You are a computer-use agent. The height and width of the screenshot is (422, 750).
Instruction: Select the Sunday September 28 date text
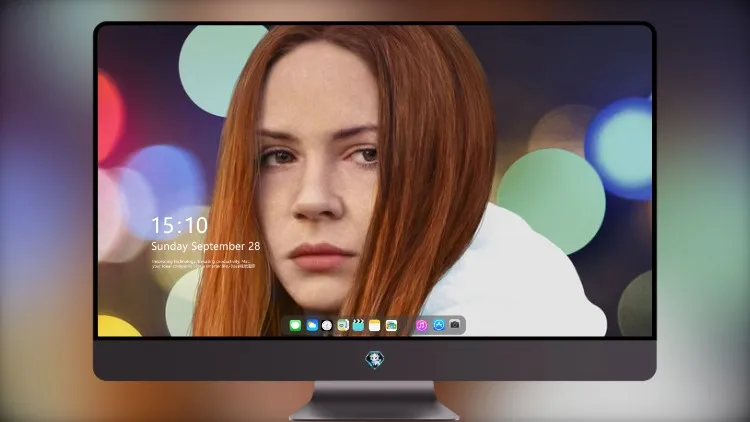[206, 246]
